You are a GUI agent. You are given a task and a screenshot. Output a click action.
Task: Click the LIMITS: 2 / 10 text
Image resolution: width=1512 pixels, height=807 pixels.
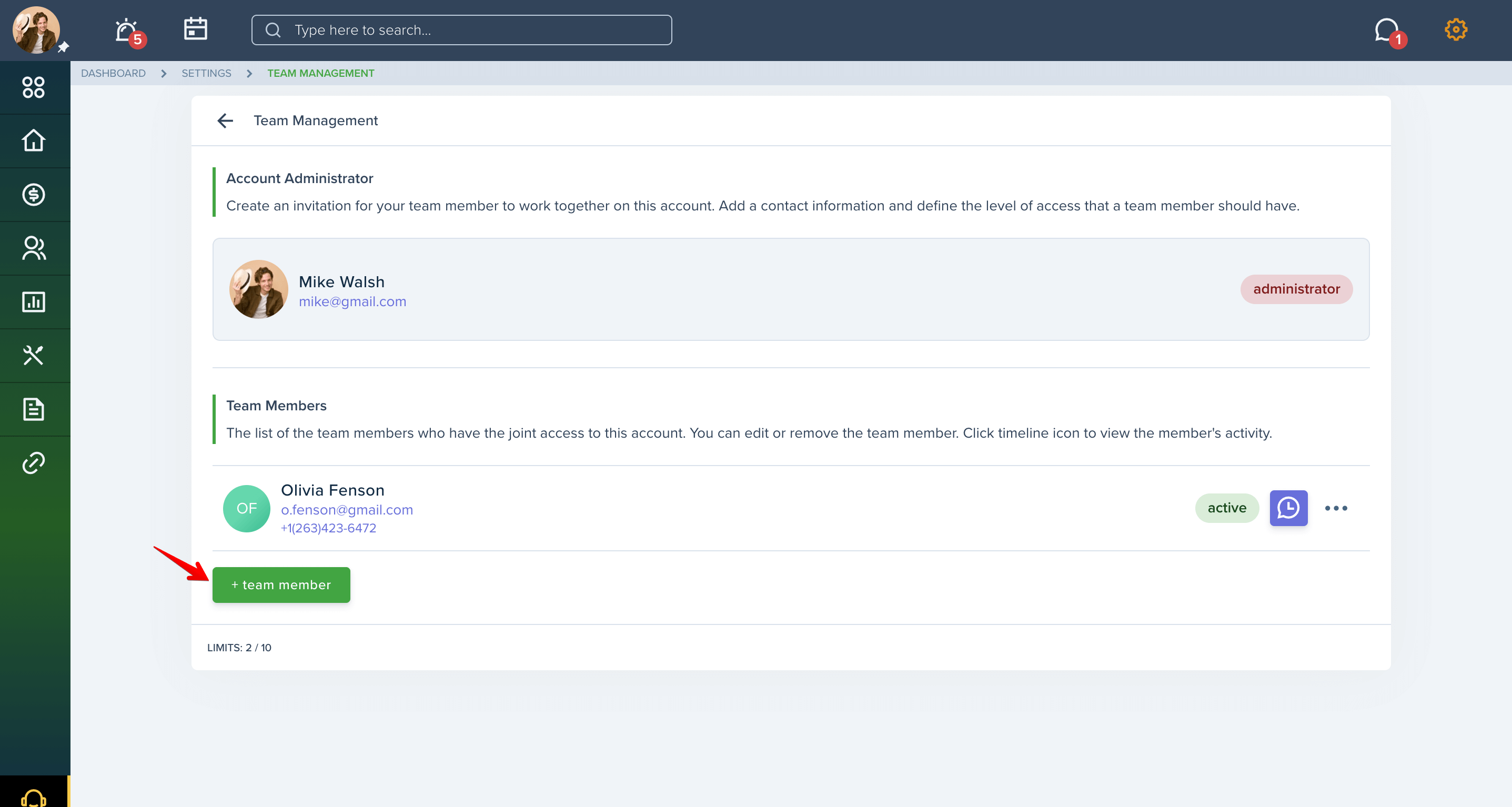tap(239, 648)
